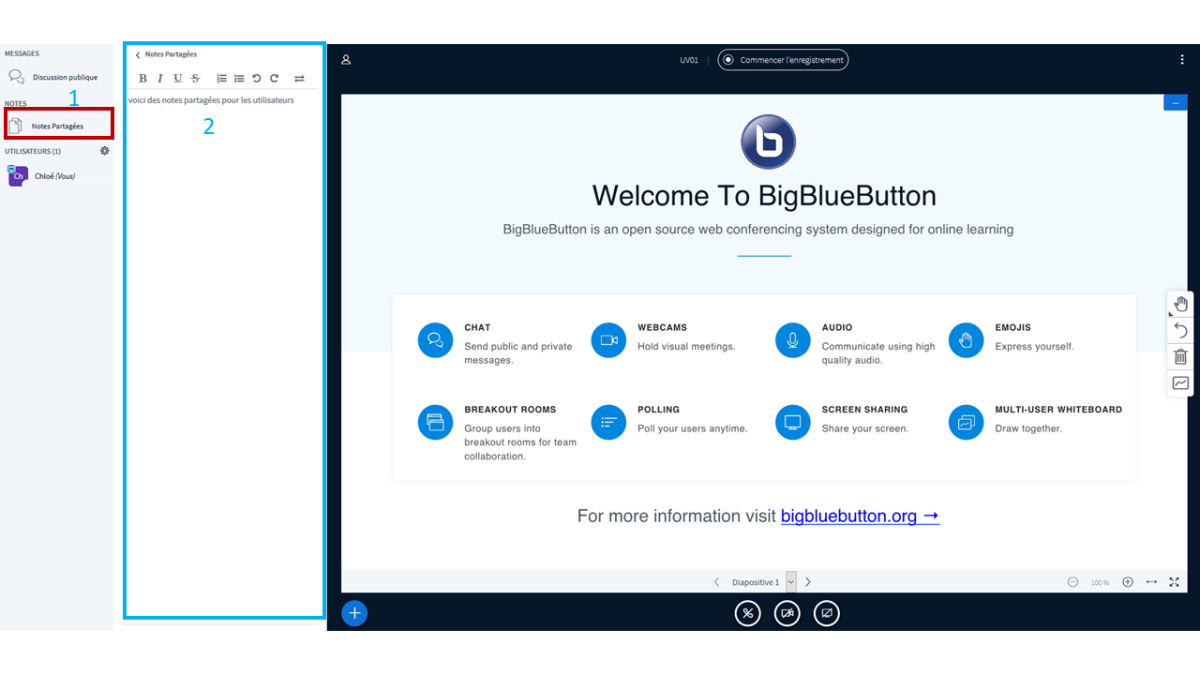Toggle italic formatting in the notes

(160, 78)
